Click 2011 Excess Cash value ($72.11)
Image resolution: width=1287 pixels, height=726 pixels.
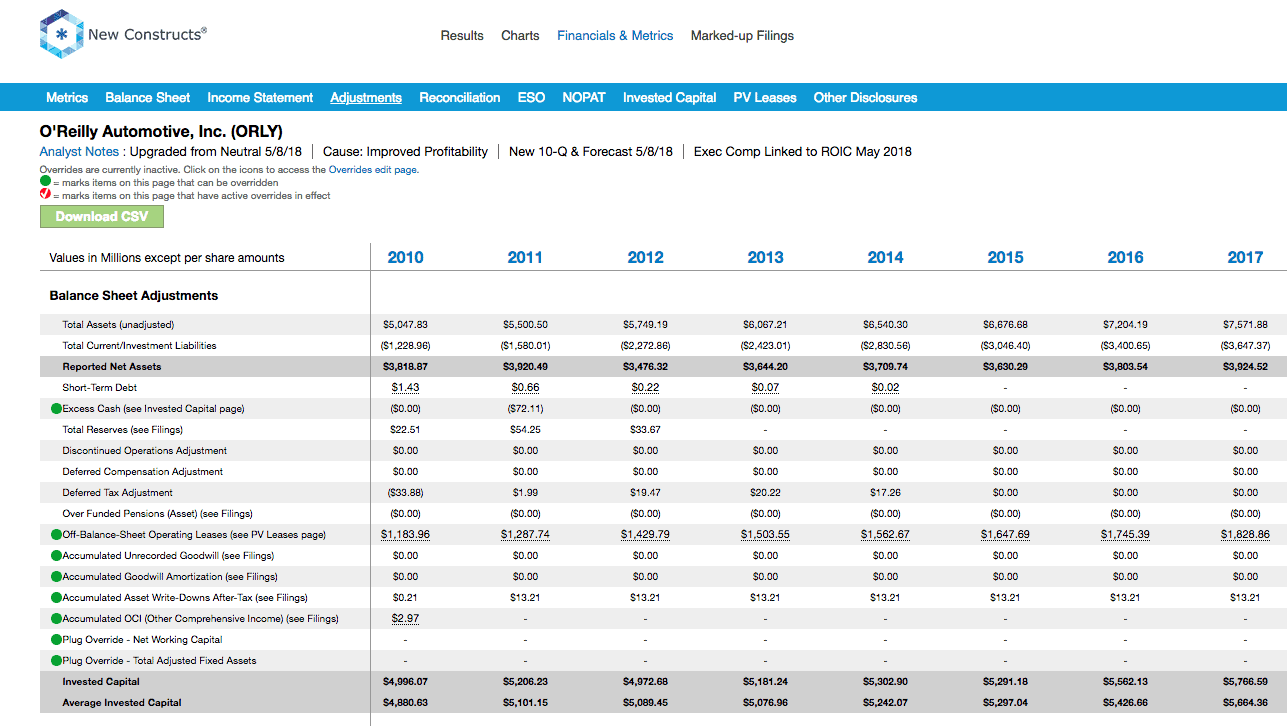[525, 408]
